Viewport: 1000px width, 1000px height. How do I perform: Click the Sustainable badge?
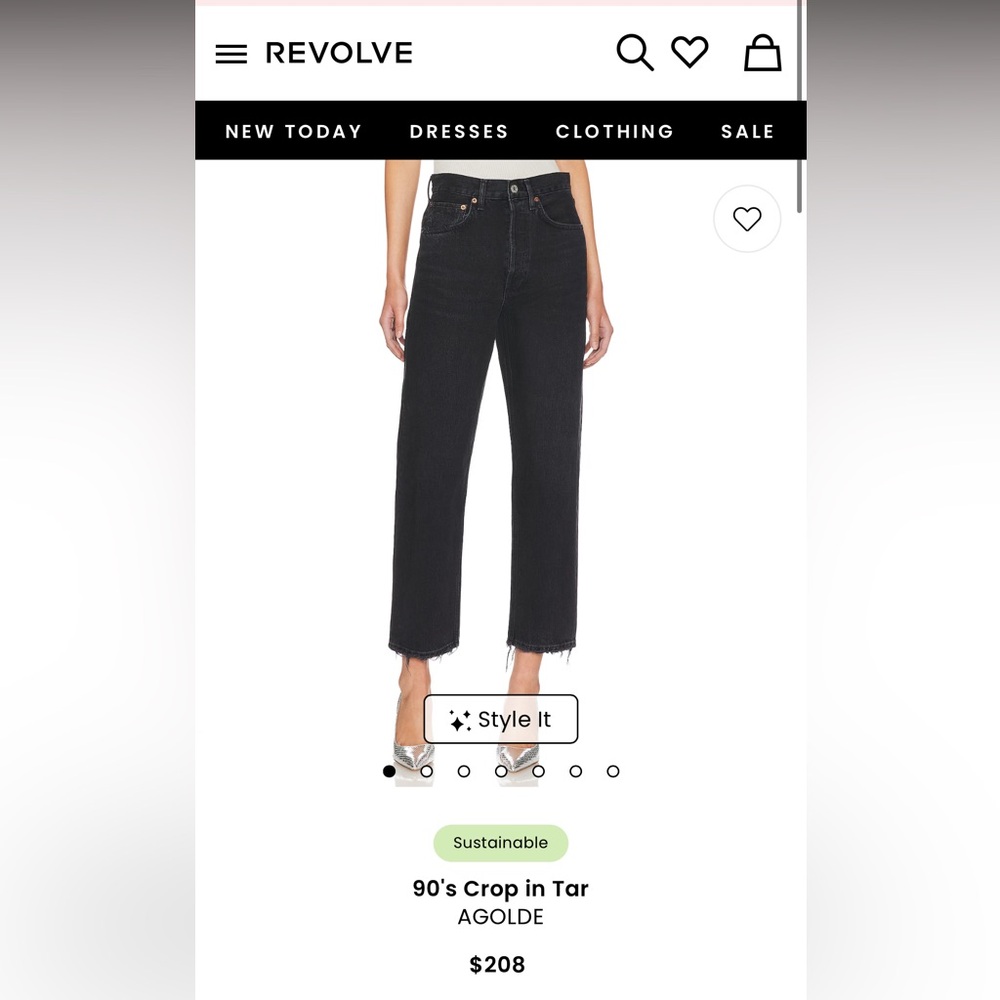click(501, 843)
